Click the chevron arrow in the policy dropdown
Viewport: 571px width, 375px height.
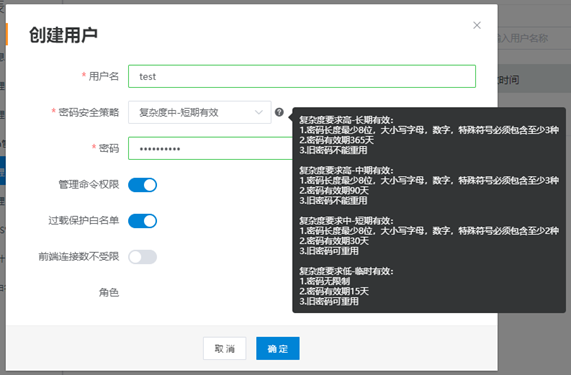(259, 112)
